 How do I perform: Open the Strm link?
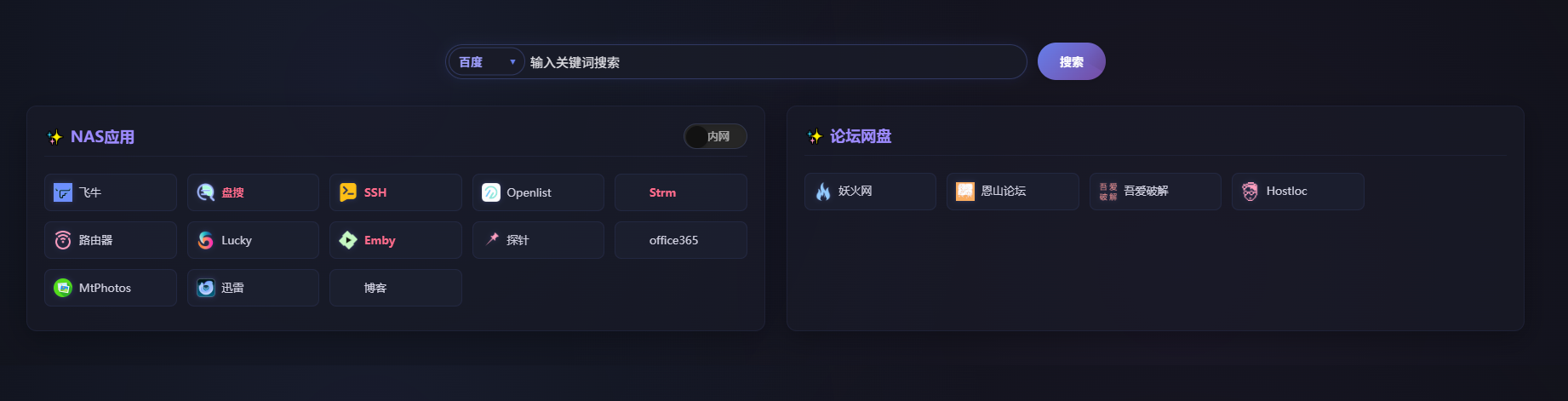tap(662, 192)
